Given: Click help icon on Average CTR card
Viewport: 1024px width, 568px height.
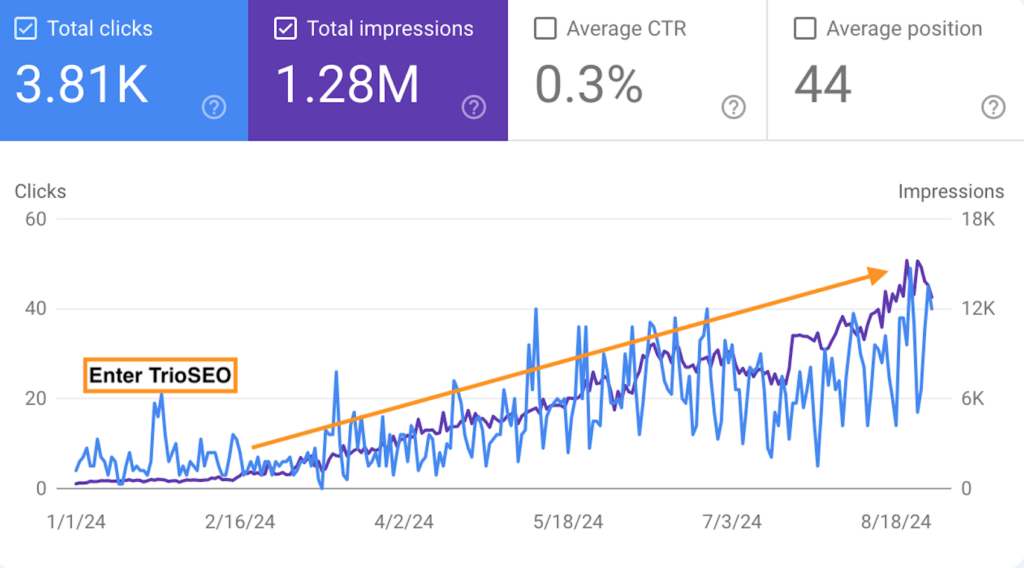Looking at the screenshot, I should coord(734,107).
